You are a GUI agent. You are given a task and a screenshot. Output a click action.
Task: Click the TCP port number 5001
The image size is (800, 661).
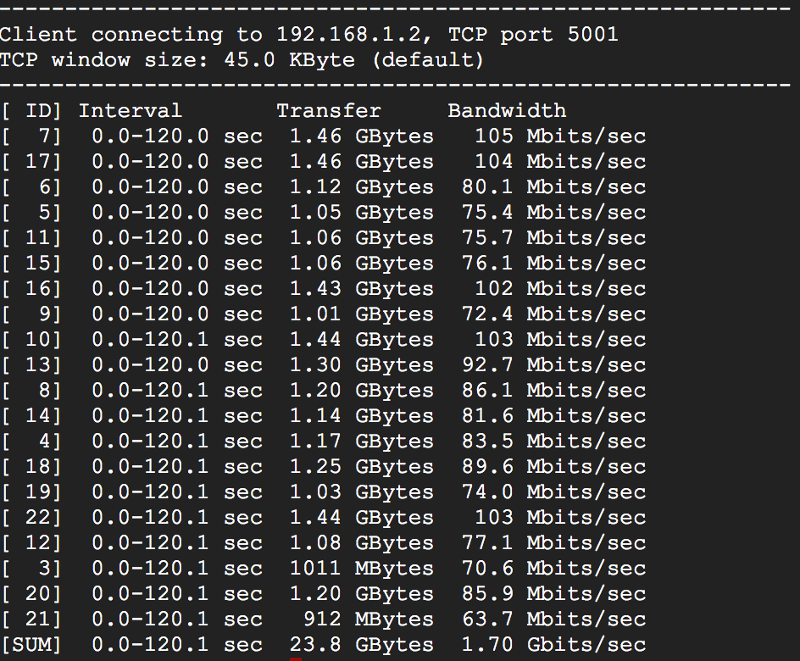pyautogui.click(x=592, y=35)
